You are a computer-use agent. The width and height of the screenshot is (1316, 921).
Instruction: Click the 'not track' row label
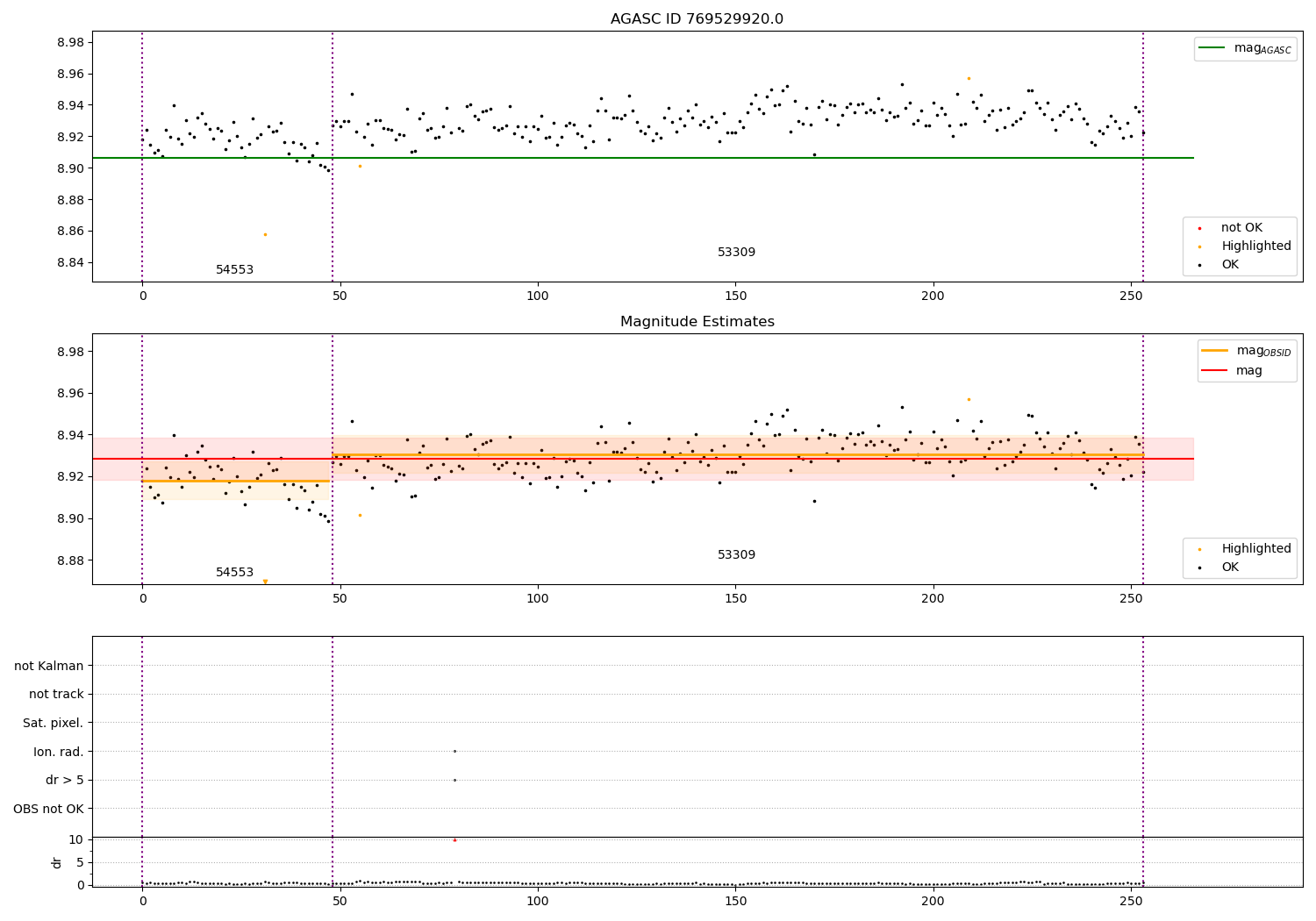pyautogui.click(x=56, y=695)
